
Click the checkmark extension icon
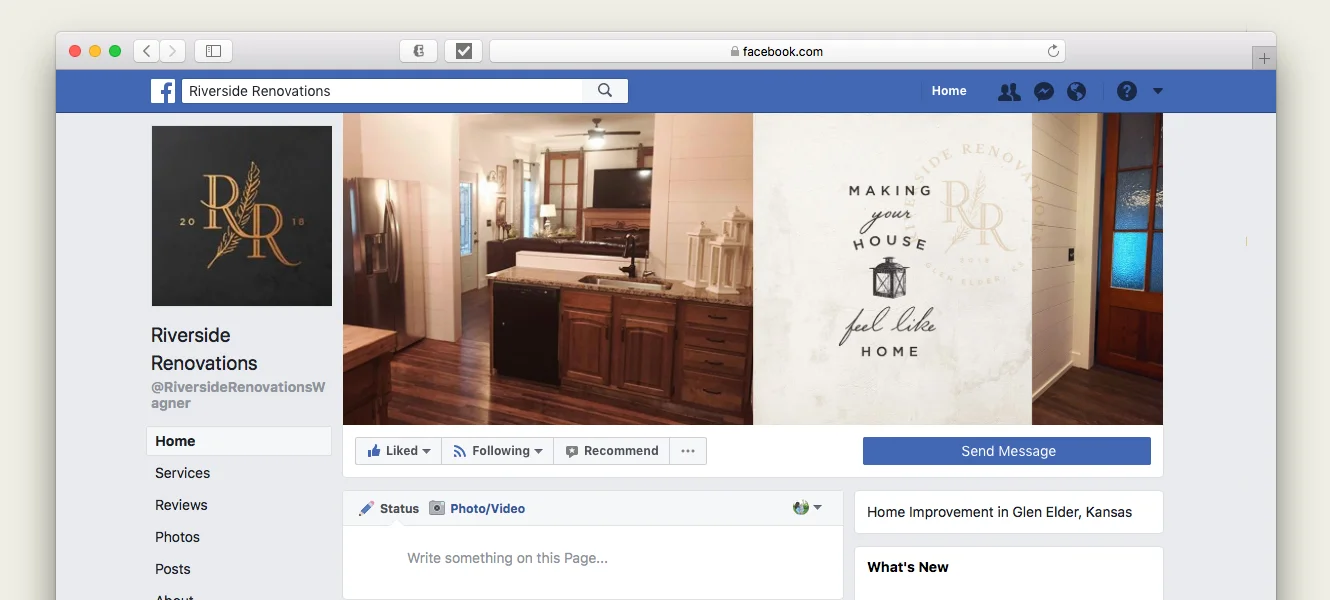pos(463,51)
